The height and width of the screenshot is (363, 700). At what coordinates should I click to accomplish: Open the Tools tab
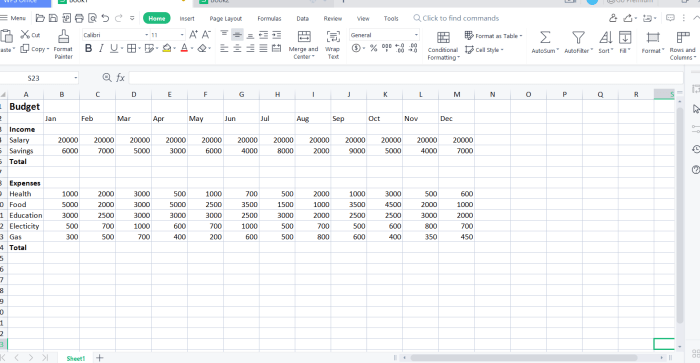coord(391,18)
